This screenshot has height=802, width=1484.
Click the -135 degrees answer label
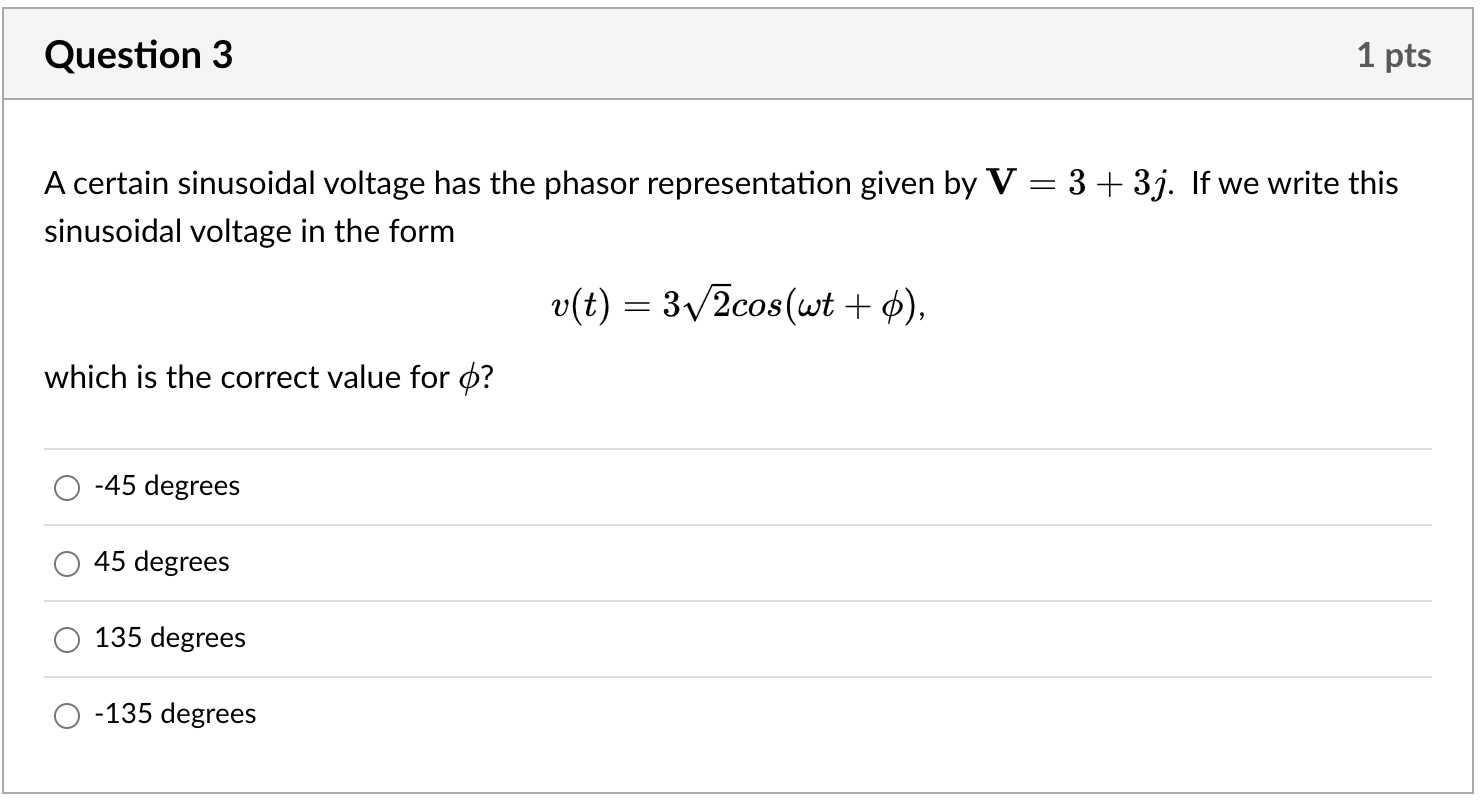coord(175,714)
